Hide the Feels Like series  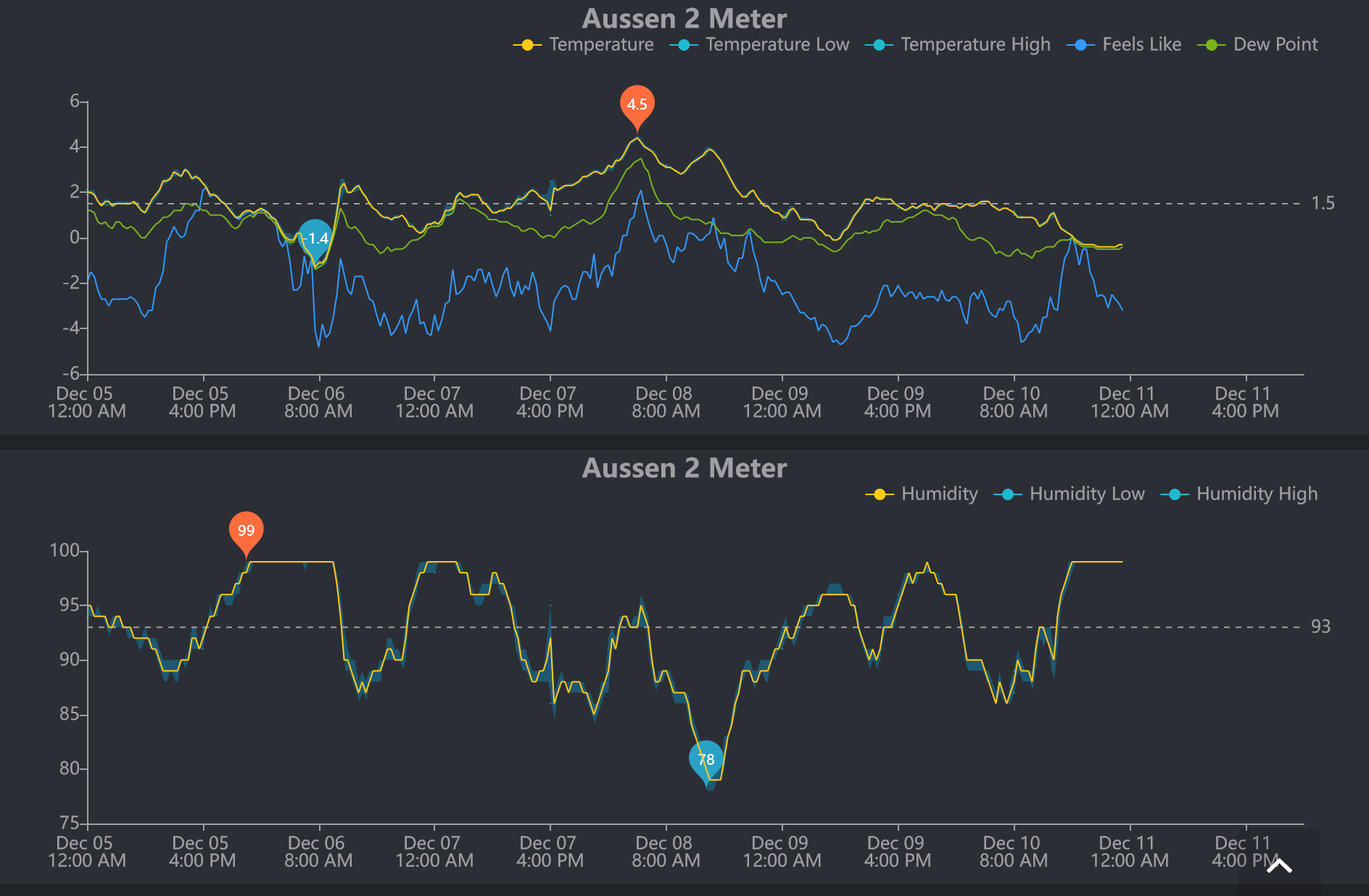[x=1124, y=45]
